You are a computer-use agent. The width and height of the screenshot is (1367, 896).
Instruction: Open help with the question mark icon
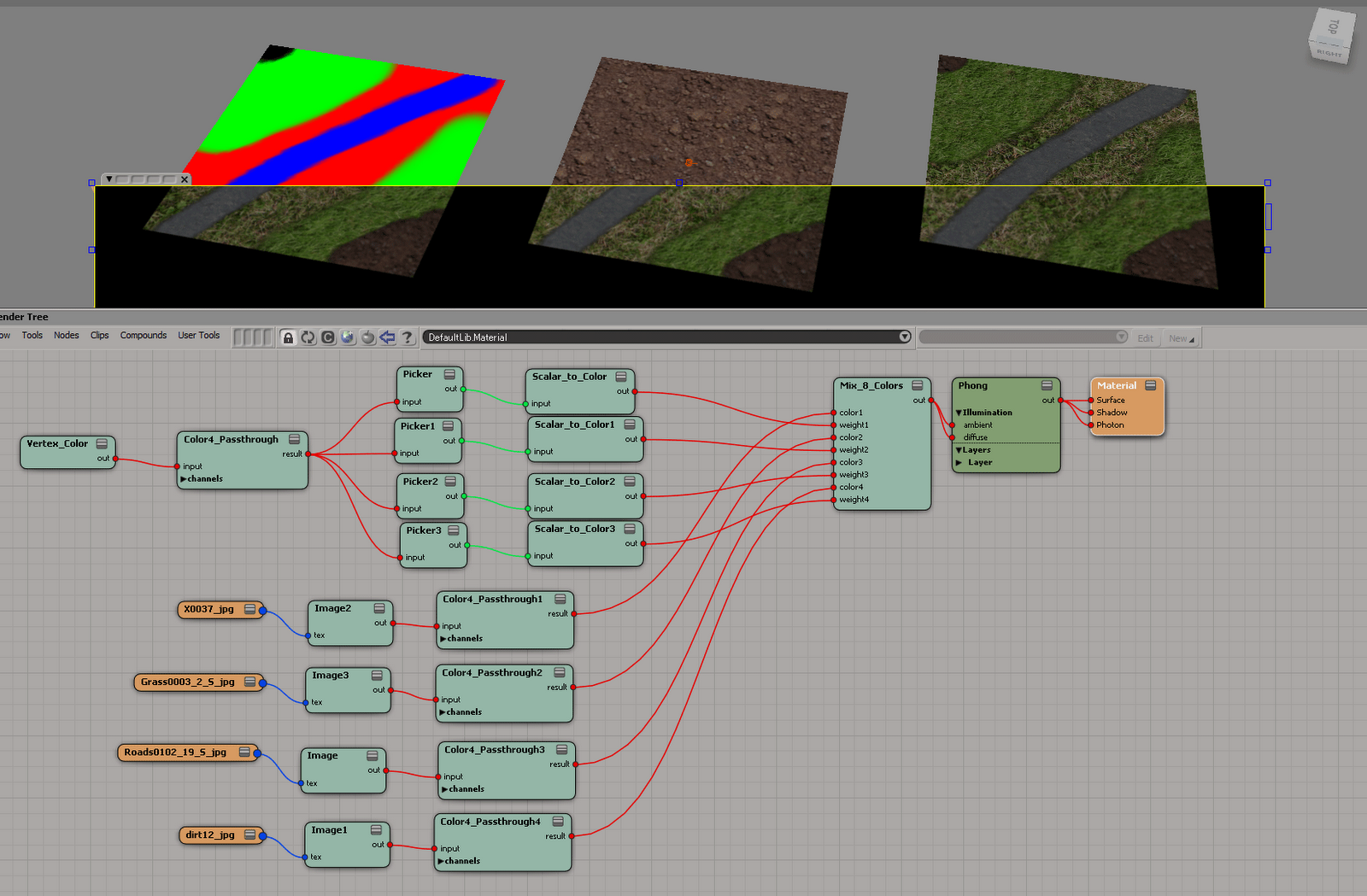(x=408, y=337)
